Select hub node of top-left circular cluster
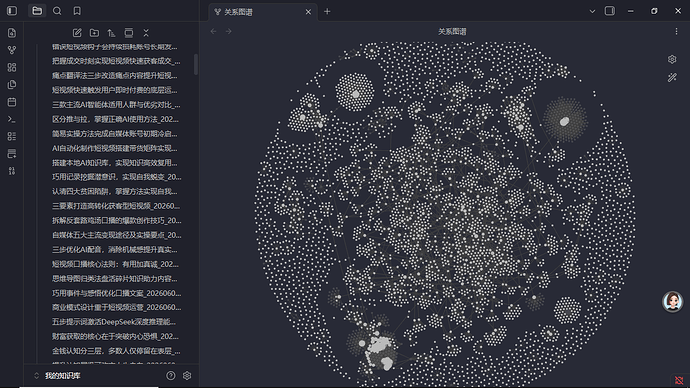Viewport: 690px width, 388px height. coord(356,94)
